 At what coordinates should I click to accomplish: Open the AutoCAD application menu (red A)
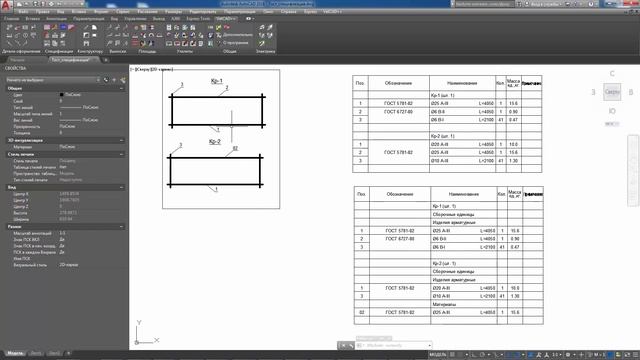[x=6, y=6]
